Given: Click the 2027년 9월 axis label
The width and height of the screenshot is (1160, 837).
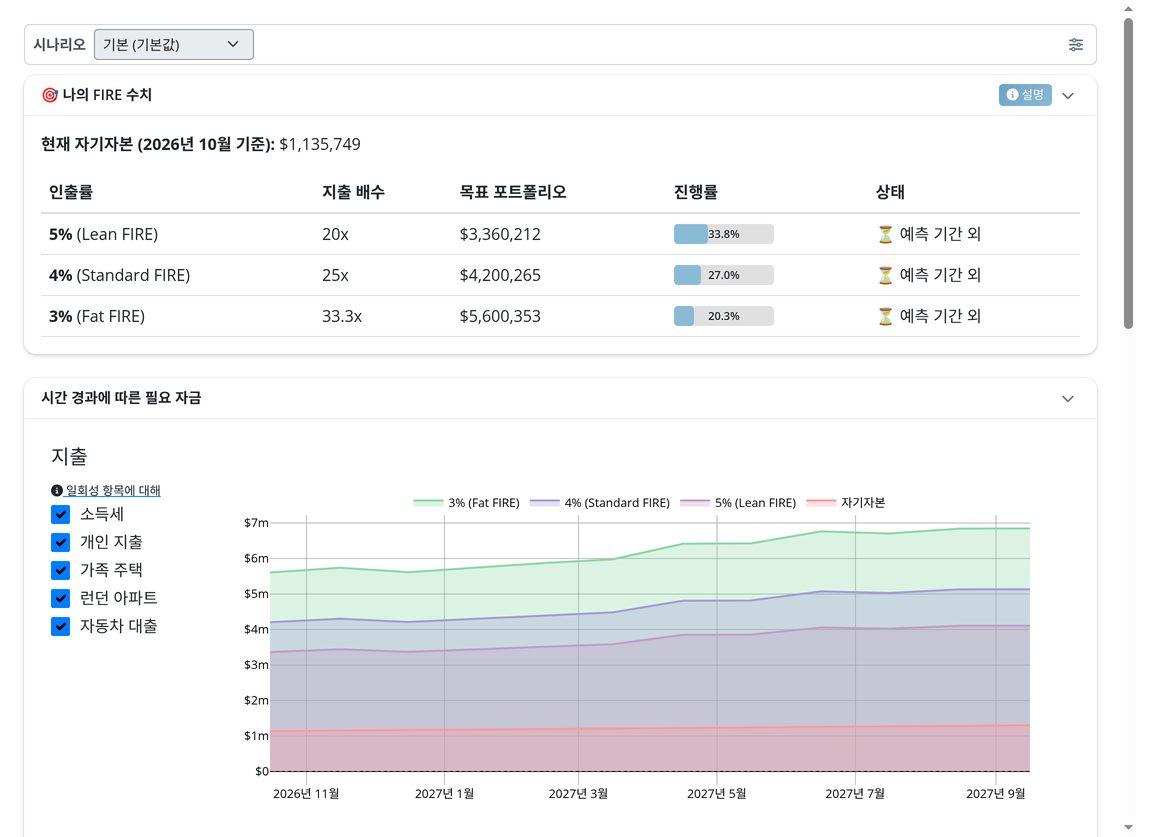Looking at the screenshot, I should [x=996, y=794].
